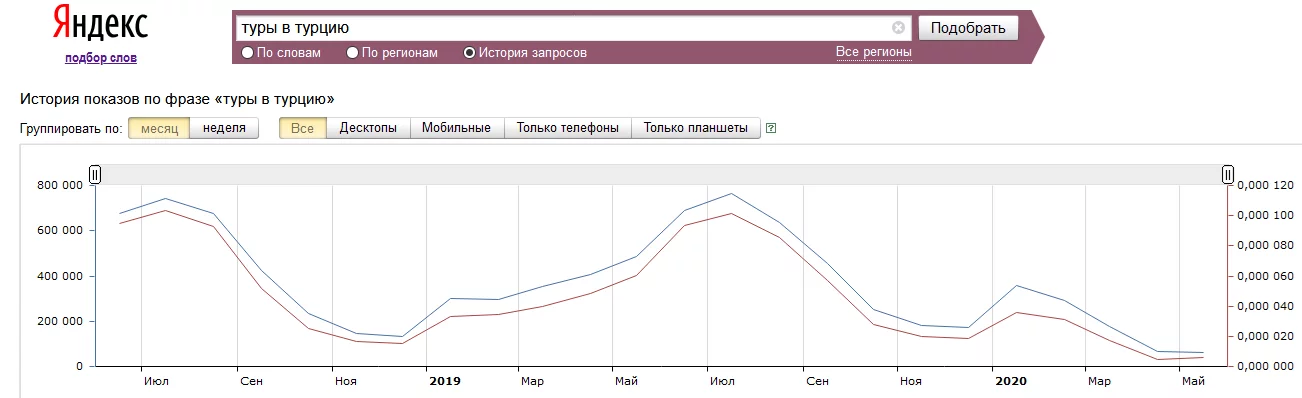Image resolution: width=1302 pixels, height=398 pixels.
Task: Select the «История запросов» radio option
Action: (x=525, y=53)
